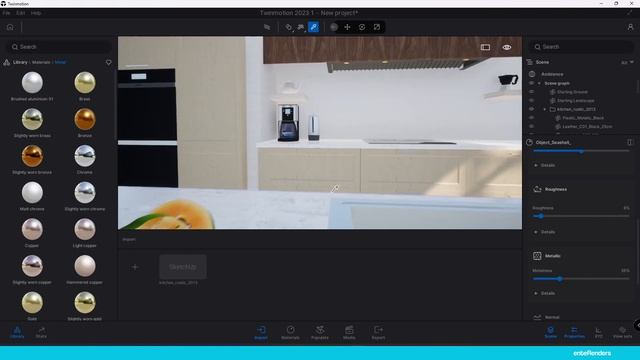Toggle visibility eye of Starting Landscape
The width and height of the screenshot is (640, 360).
pos(531,100)
